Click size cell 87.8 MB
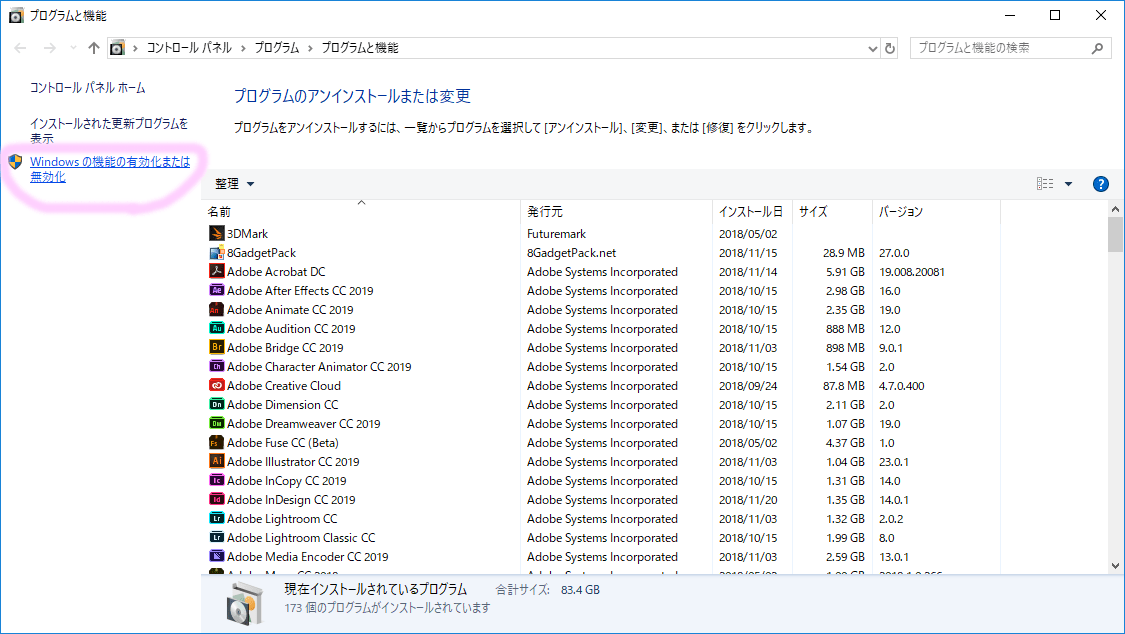The height and width of the screenshot is (634, 1125). [844, 386]
